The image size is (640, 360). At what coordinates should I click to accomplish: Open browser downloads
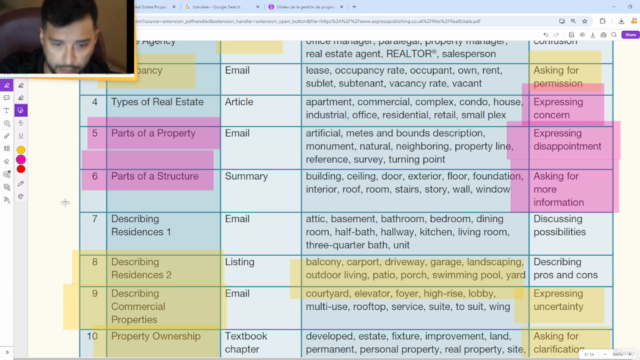pyautogui.click(x=621, y=21)
